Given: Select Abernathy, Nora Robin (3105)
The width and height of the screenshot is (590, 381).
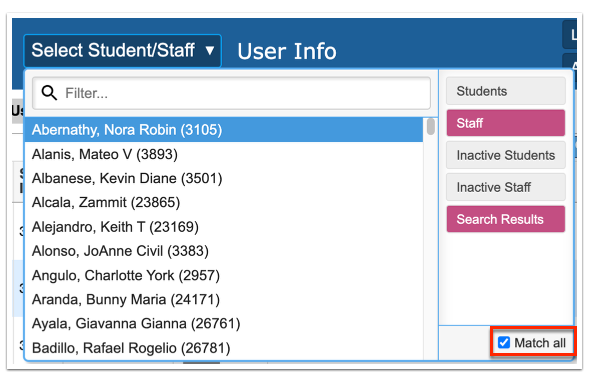Looking at the screenshot, I should (x=224, y=130).
